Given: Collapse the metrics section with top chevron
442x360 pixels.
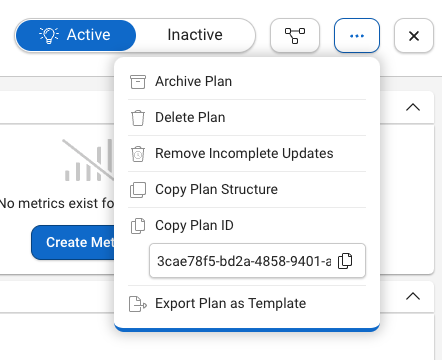Looking at the screenshot, I should coord(413,107).
